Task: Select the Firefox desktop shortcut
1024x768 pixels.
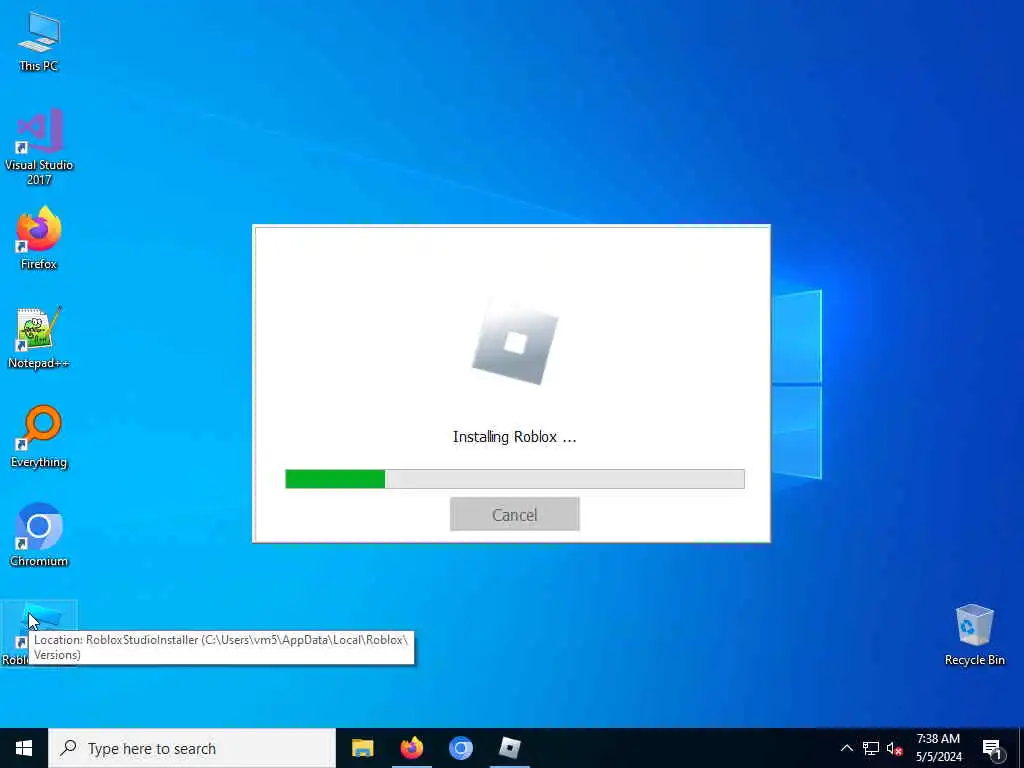Action: click(39, 238)
